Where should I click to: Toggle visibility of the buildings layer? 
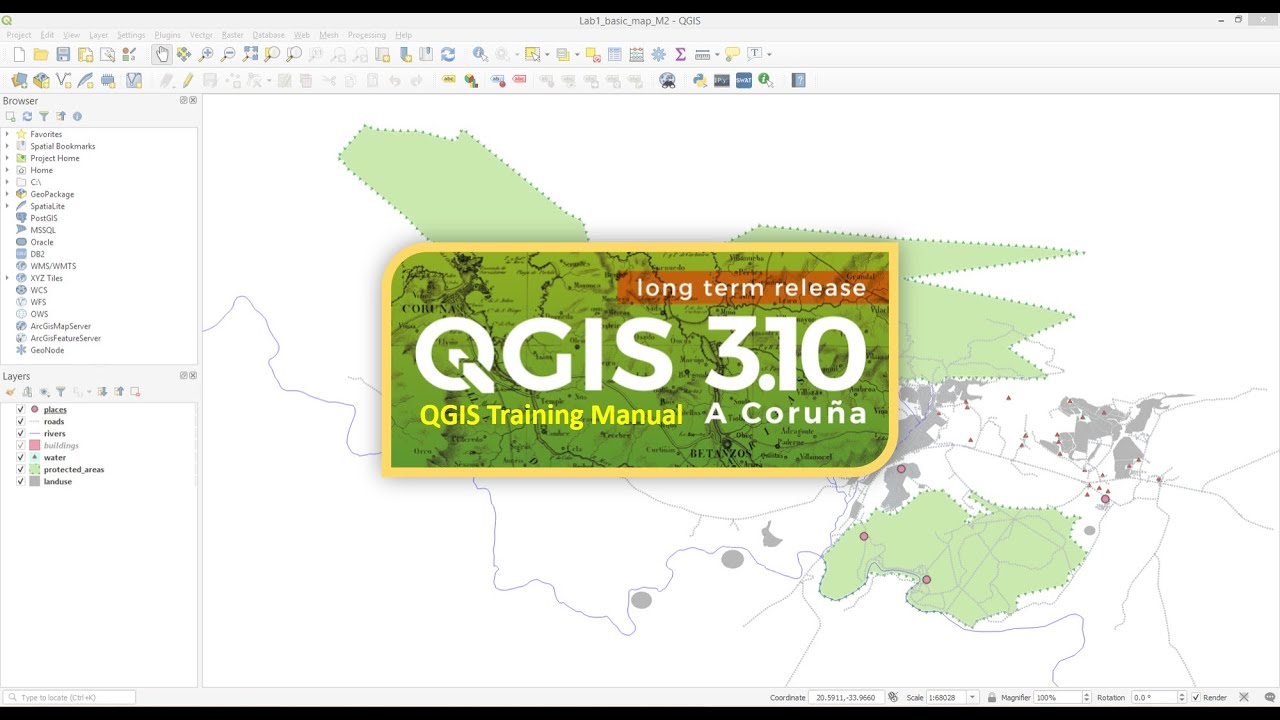pos(20,445)
